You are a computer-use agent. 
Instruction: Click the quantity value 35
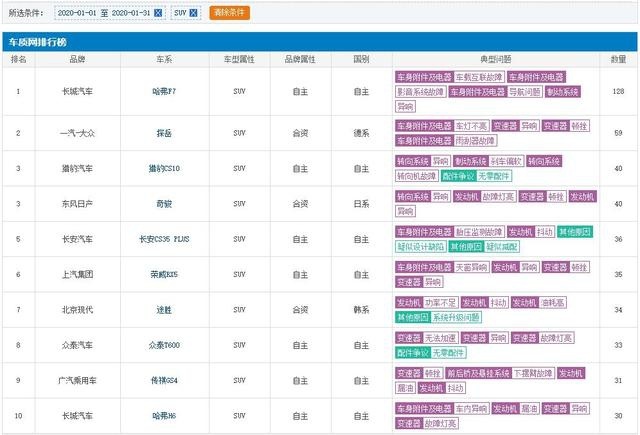point(618,274)
